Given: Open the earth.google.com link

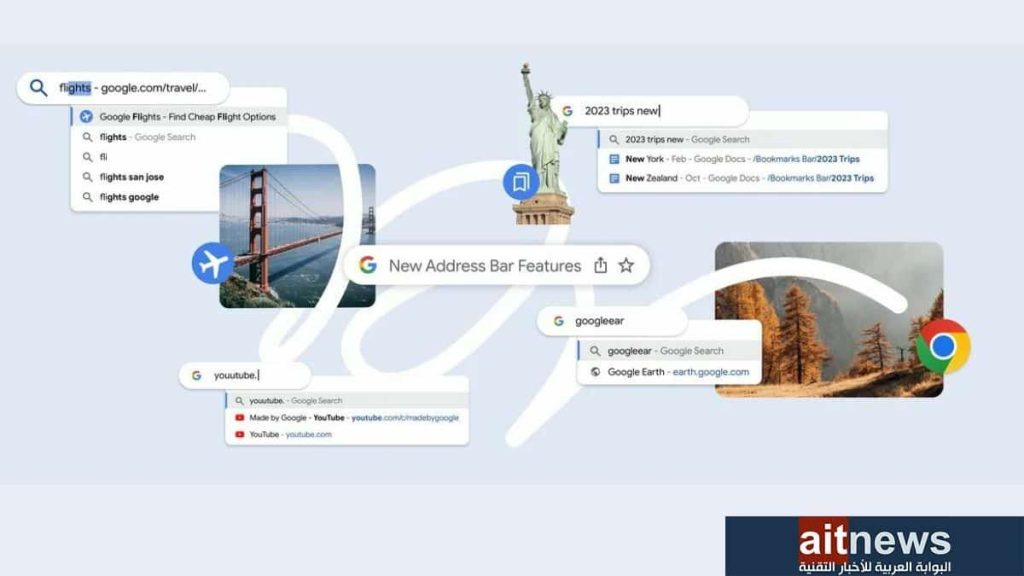Looking at the screenshot, I should (x=711, y=372).
